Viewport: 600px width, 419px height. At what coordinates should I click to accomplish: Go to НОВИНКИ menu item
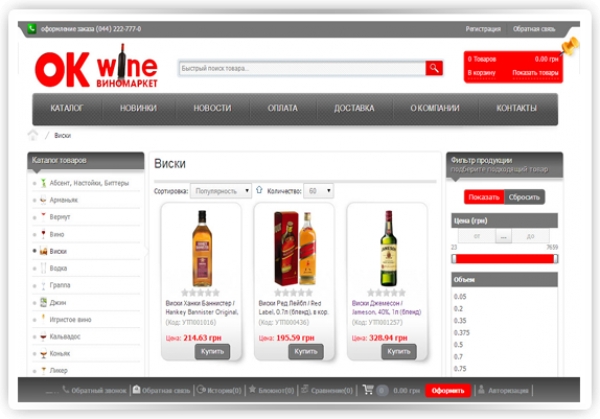click(x=138, y=108)
